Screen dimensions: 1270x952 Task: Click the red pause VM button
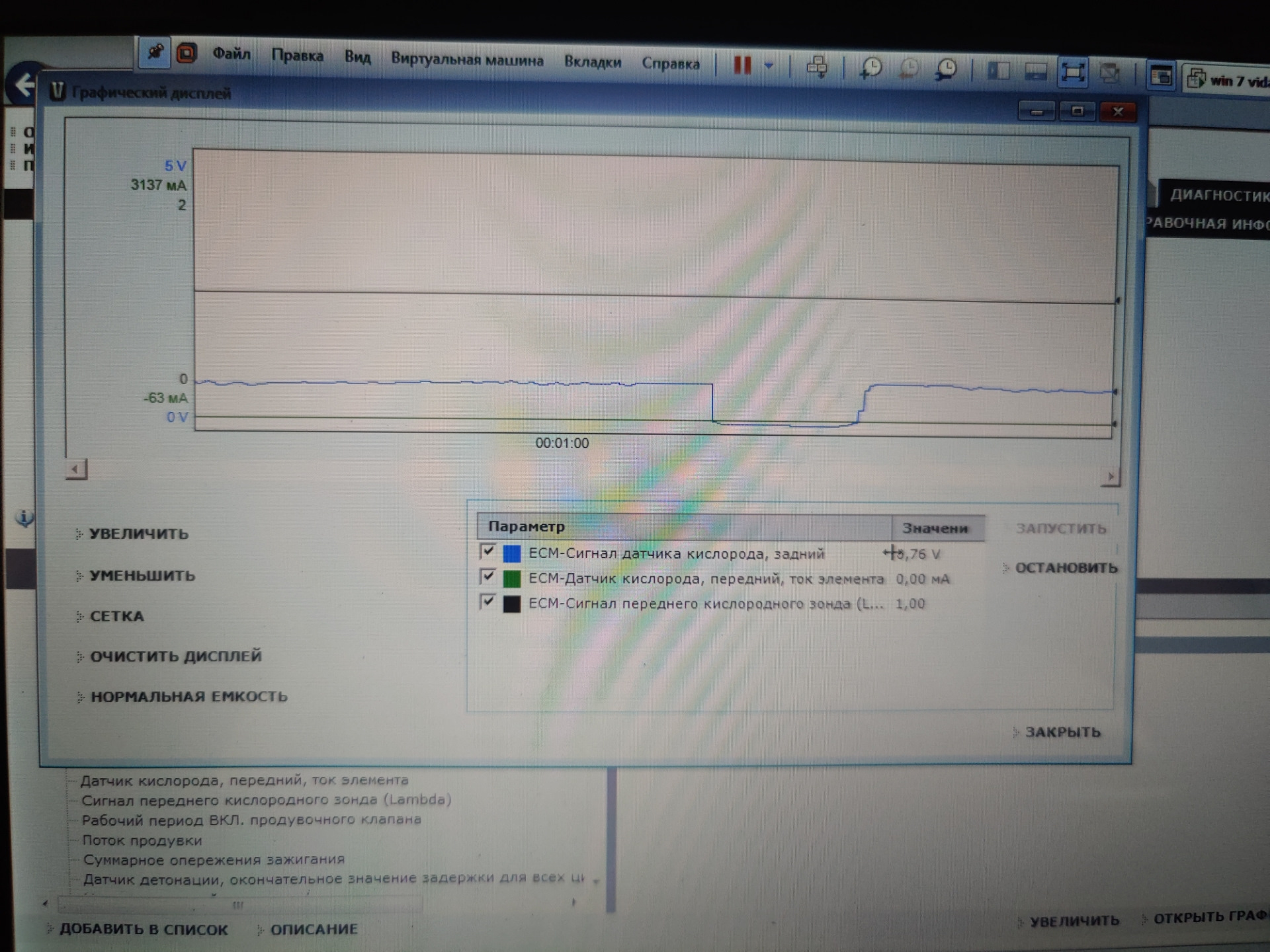742,65
